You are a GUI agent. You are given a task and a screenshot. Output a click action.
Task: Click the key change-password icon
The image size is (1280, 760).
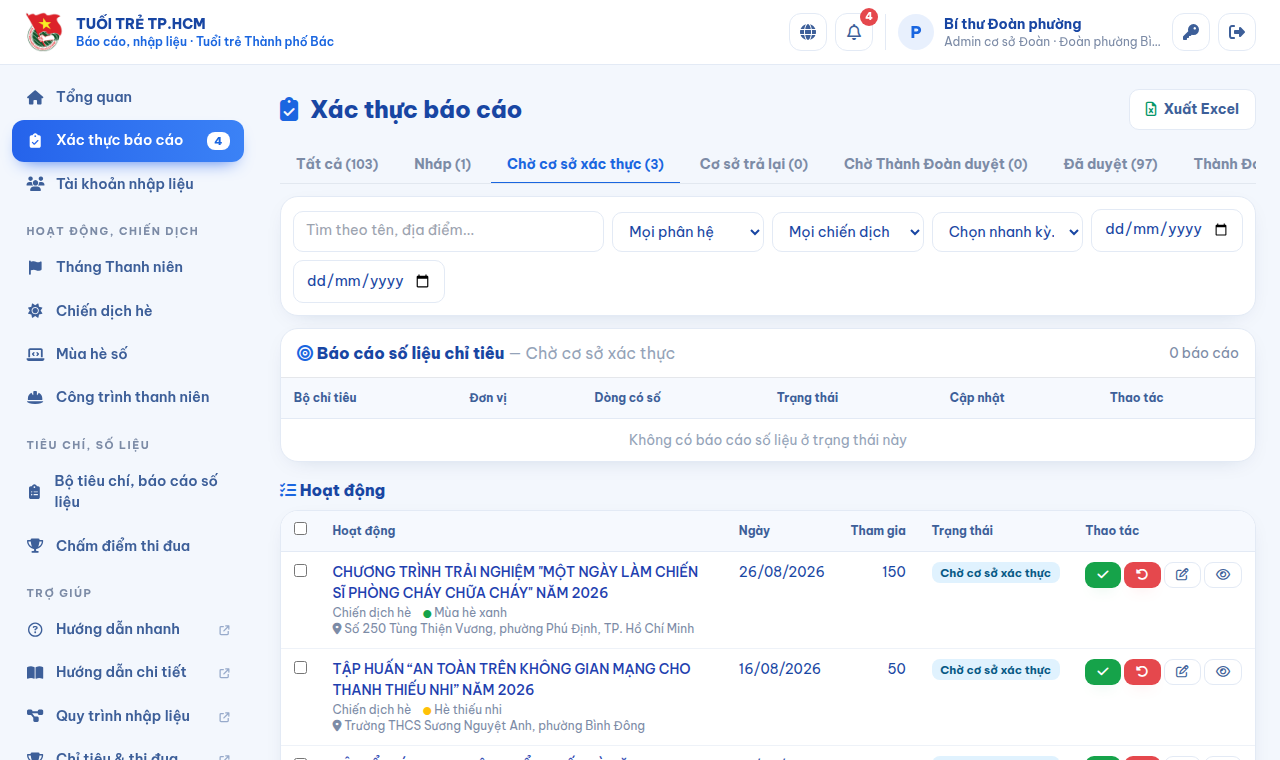pyautogui.click(x=1191, y=32)
